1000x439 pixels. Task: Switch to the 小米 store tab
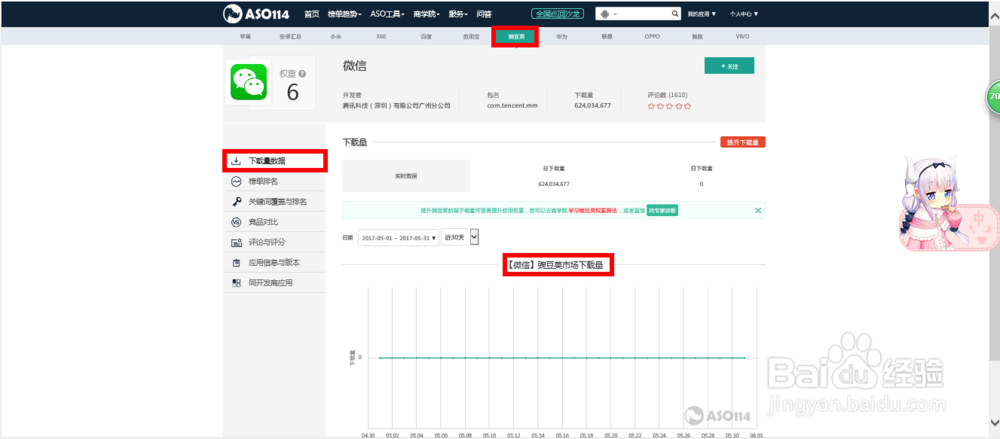click(335, 37)
